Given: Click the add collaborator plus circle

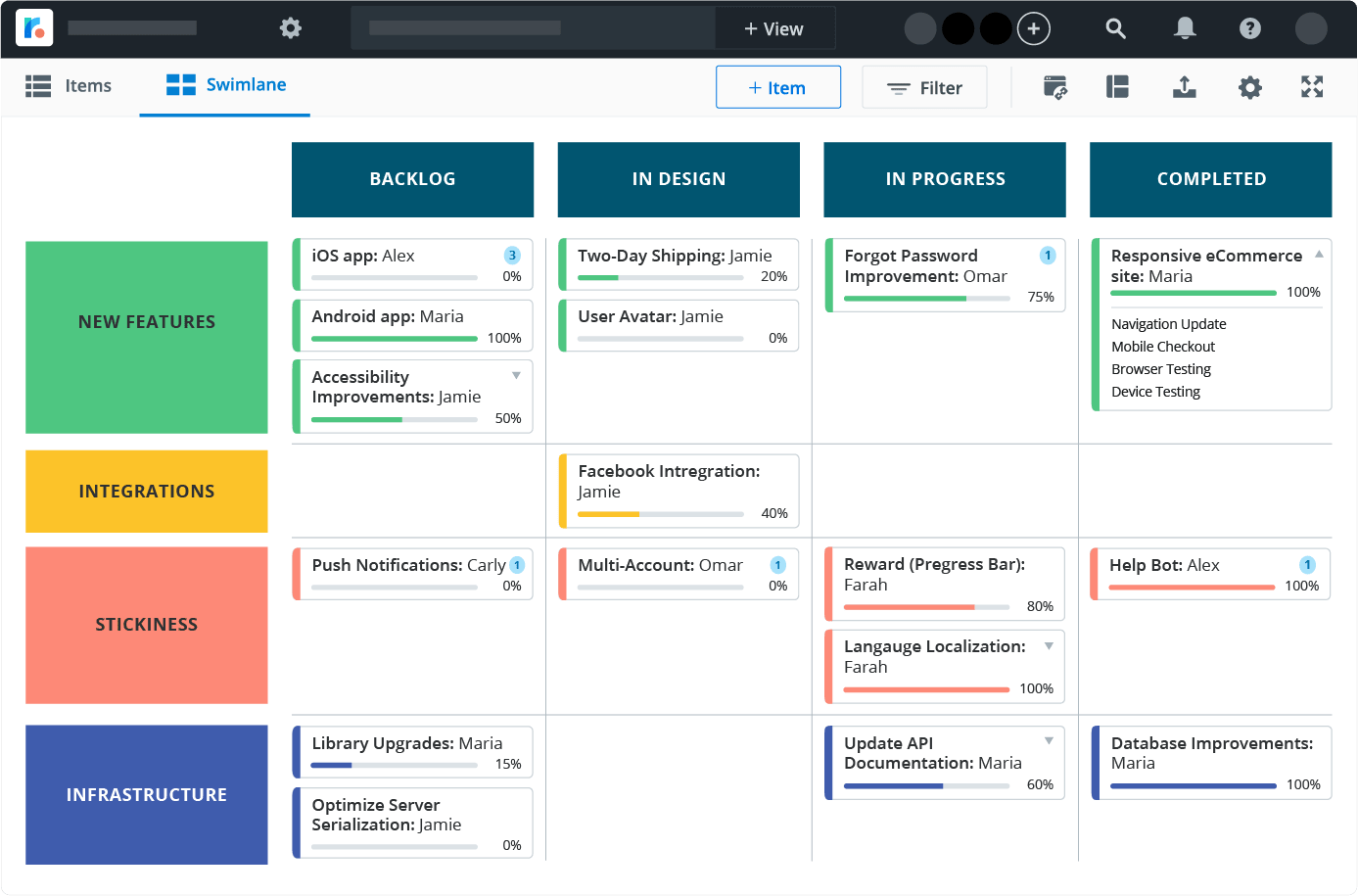Looking at the screenshot, I should point(1034,28).
